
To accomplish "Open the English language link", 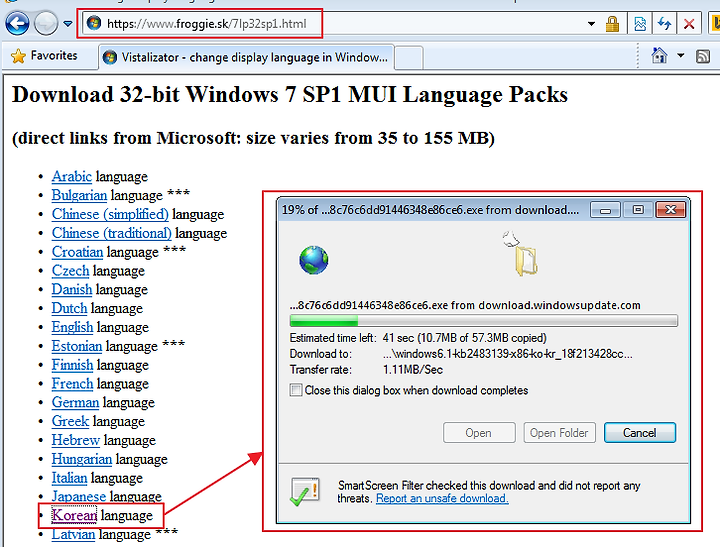I will [72, 327].
